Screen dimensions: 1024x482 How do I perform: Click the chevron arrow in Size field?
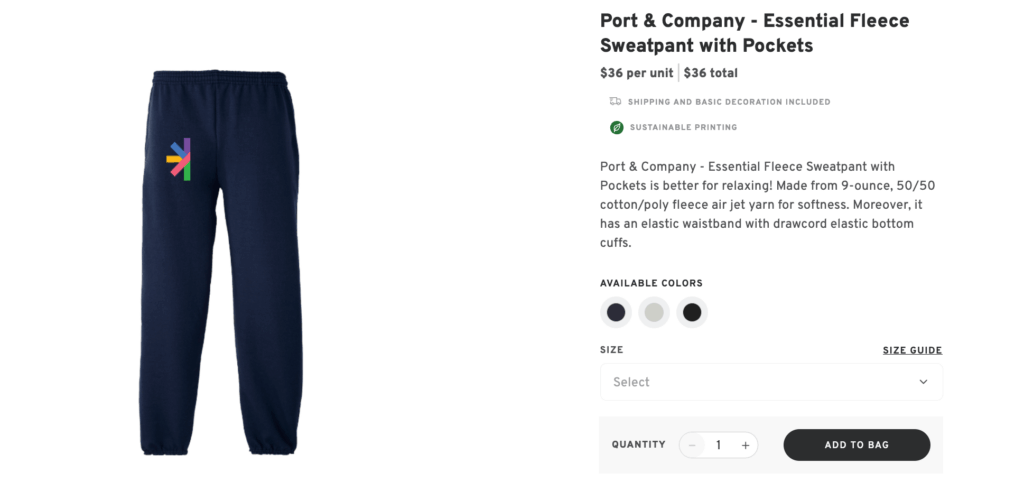(923, 382)
